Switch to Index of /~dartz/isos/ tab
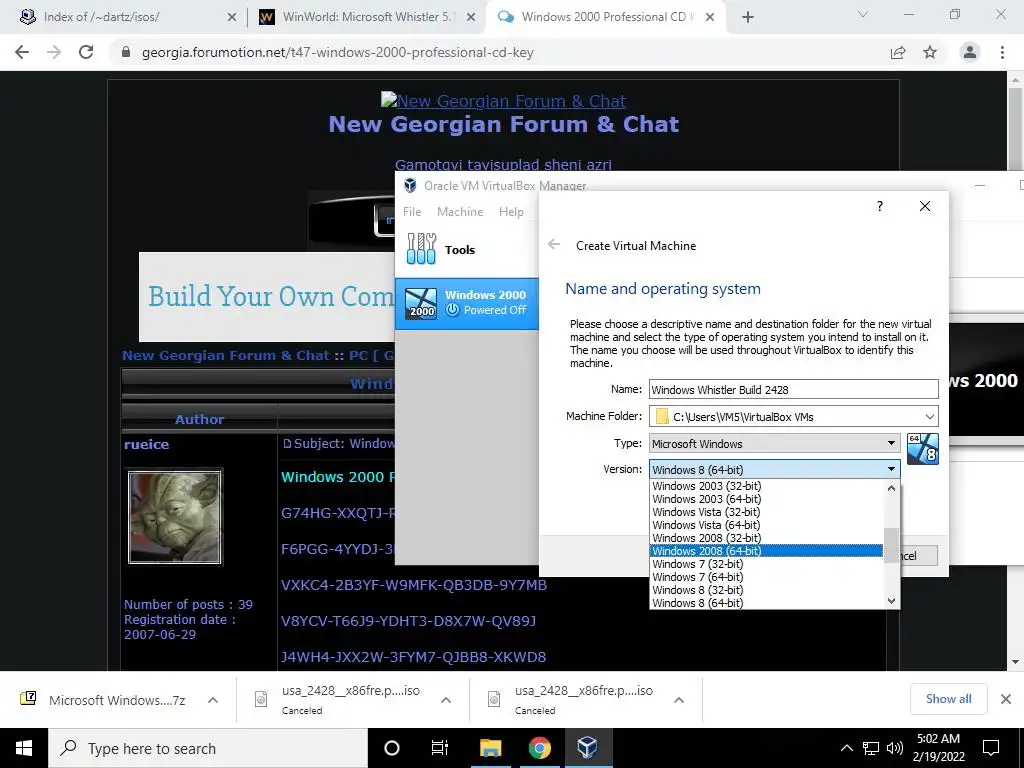The height and width of the screenshot is (768, 1024). click(124, 17)
